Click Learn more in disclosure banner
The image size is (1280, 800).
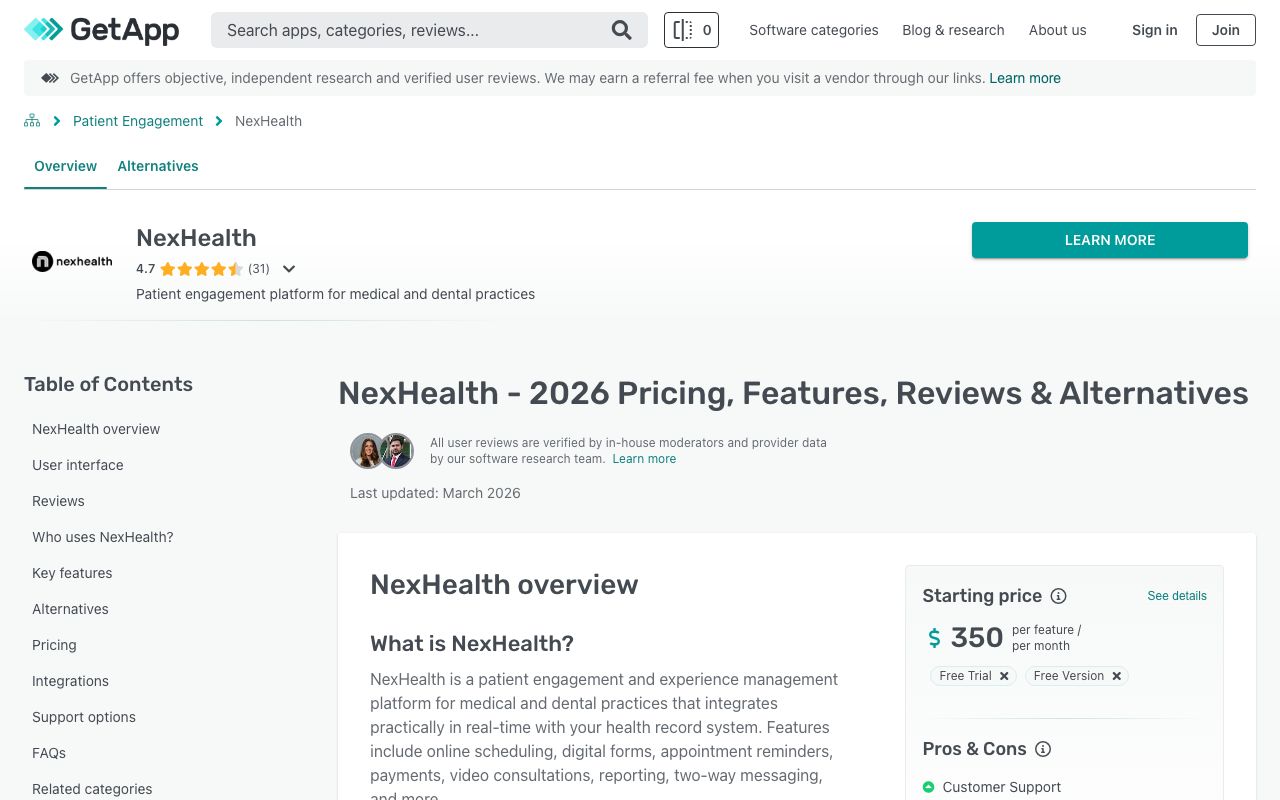pyautogui.click(x=1025, y=78)
